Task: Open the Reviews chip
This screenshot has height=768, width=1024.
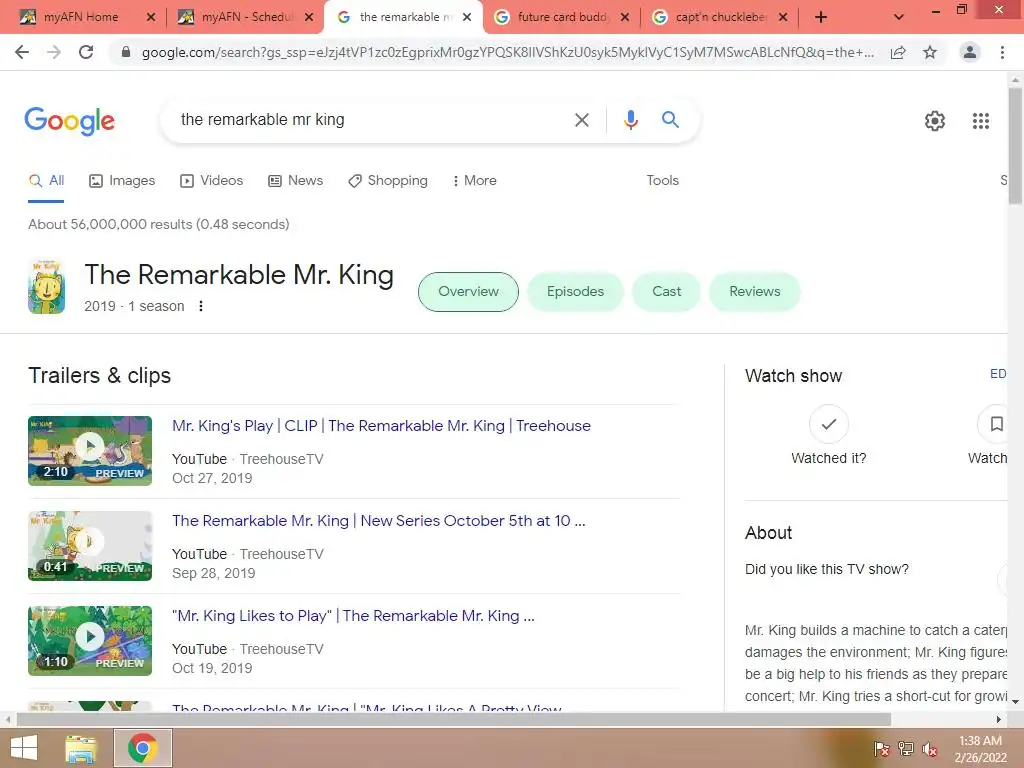Action: (754, 291)
